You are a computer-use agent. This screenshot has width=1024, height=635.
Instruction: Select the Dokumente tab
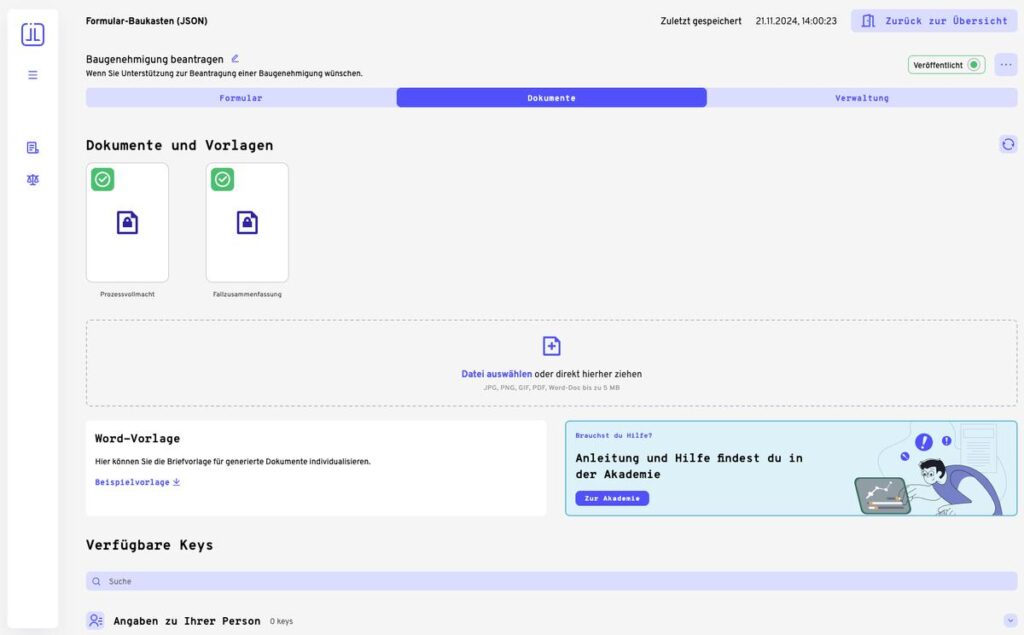point(551,98)
